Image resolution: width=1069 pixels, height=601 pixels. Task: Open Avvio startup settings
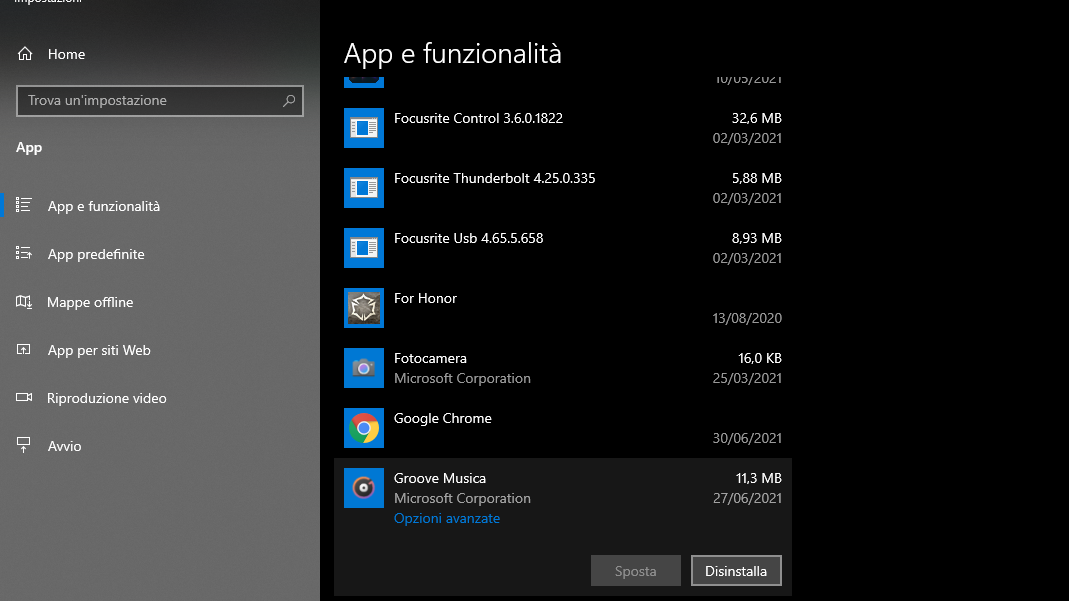pos(64,446)
